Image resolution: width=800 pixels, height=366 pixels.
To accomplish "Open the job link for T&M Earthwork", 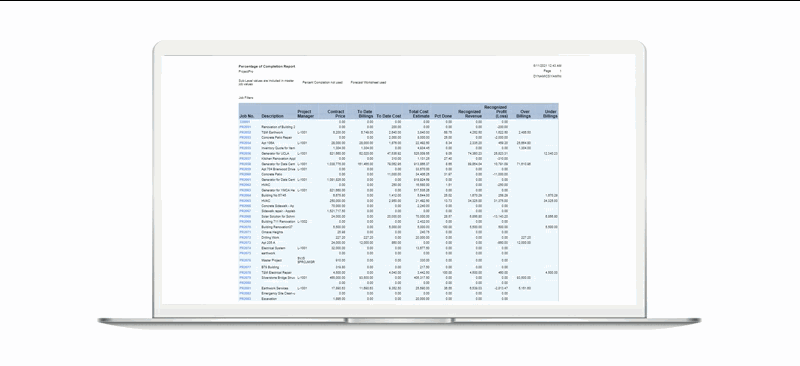I will (245, 132).
